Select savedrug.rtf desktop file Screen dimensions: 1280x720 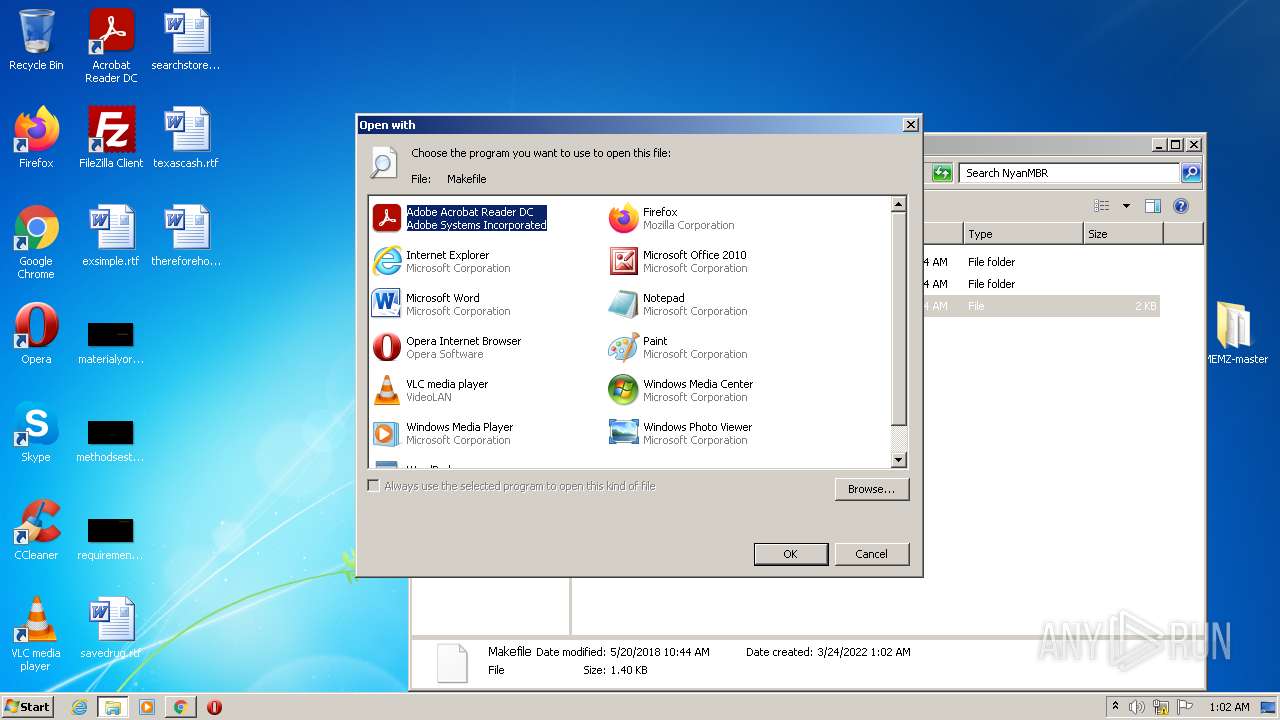pyautogui.click(x=111, y=628)
